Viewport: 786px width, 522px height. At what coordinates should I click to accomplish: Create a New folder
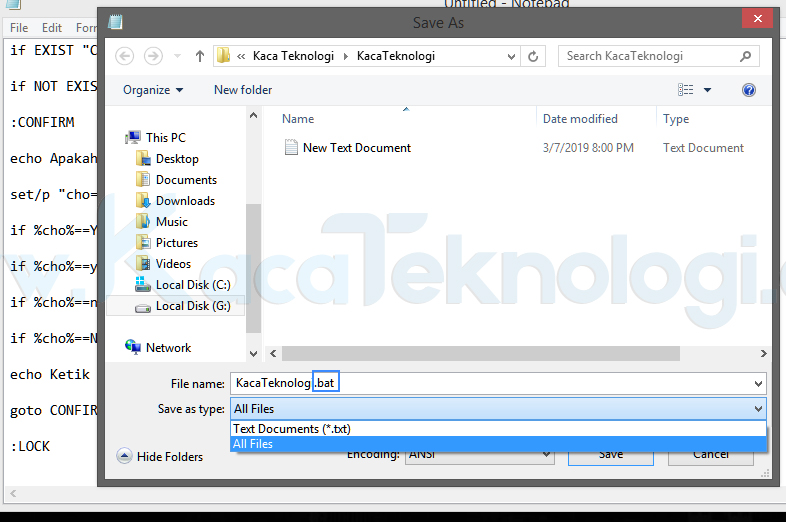243,90
